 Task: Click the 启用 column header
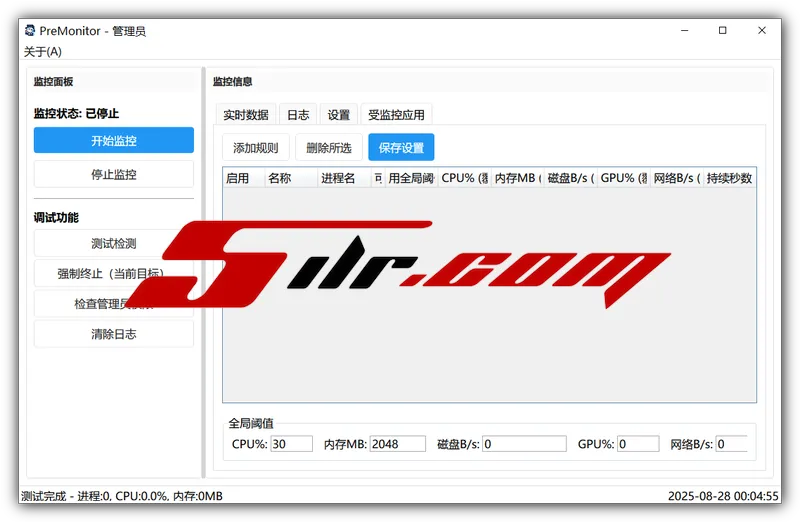(244, 178)
